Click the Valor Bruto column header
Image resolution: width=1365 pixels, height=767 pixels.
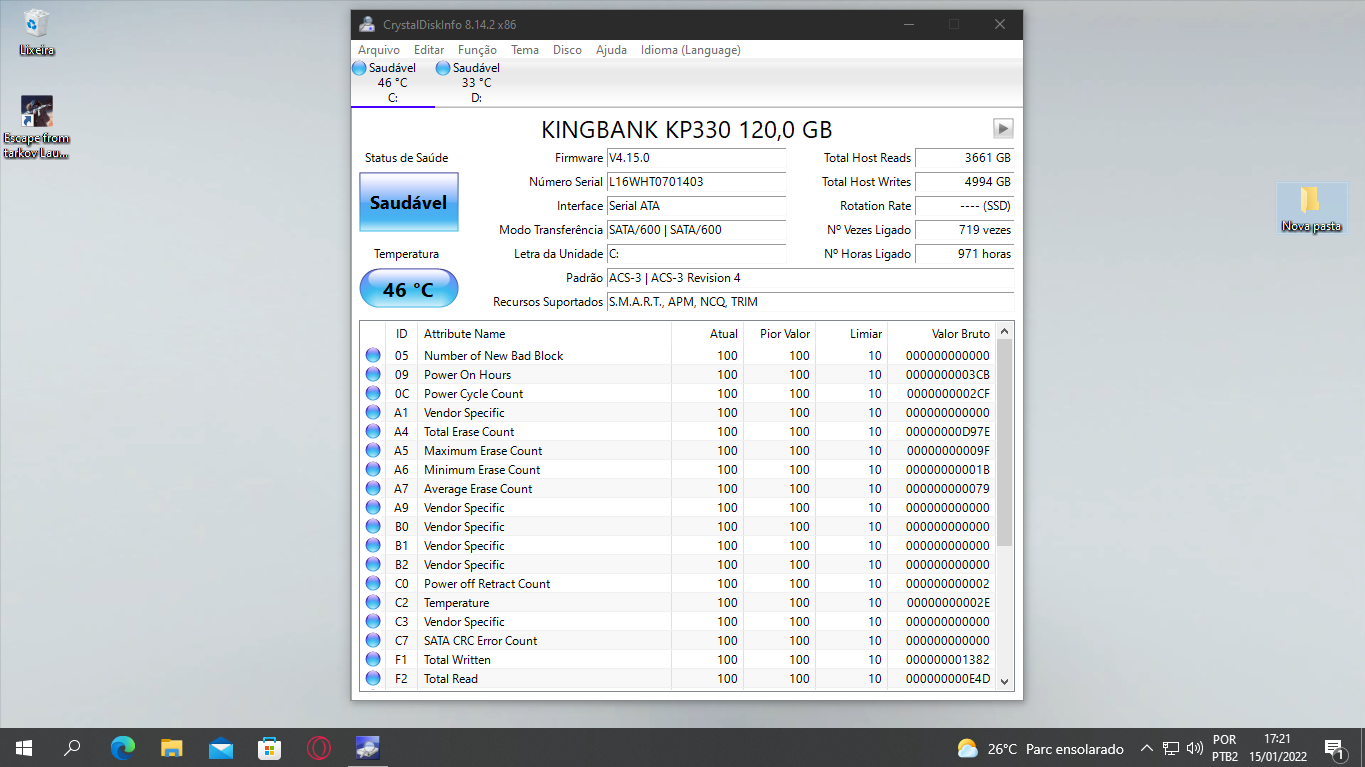tap(943, 334)
